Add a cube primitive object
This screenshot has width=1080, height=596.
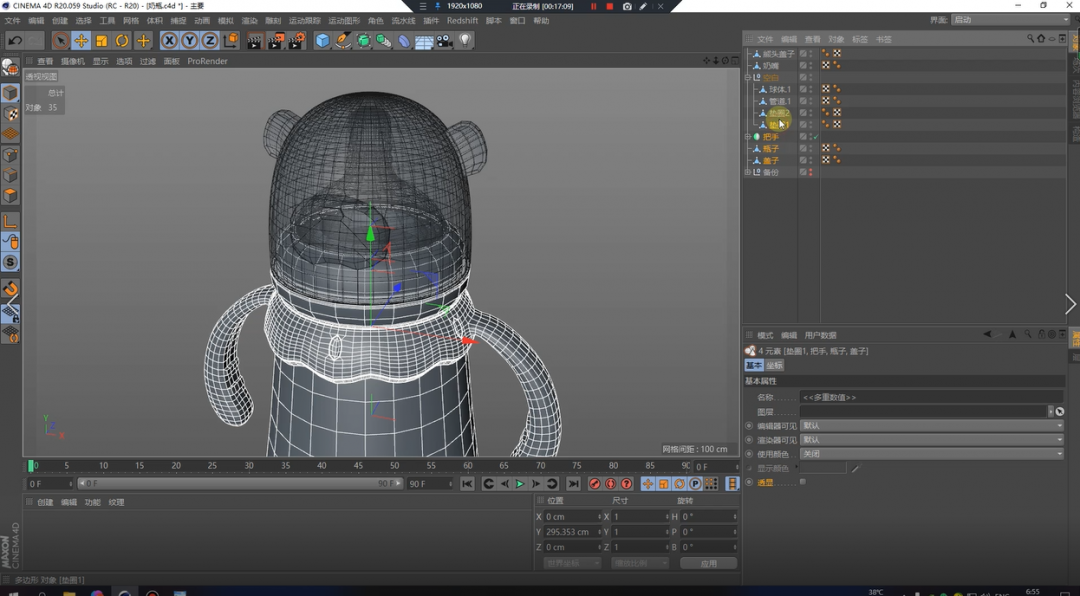click(x=322, y=41)
